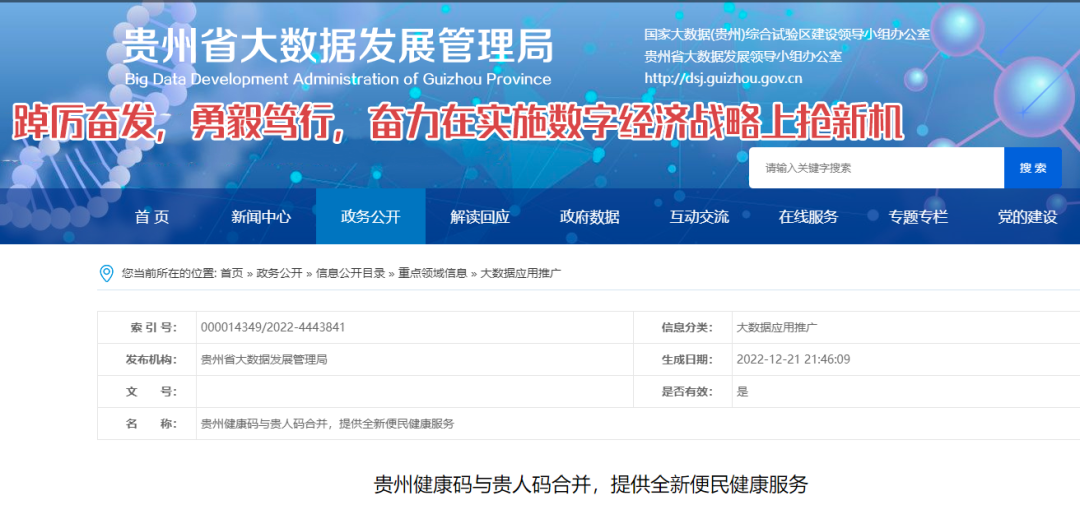The width and height of the screenshot is (1080, 505).
Task: Click the red slogan banner 踔厉奋发
Action: (458, 125)
